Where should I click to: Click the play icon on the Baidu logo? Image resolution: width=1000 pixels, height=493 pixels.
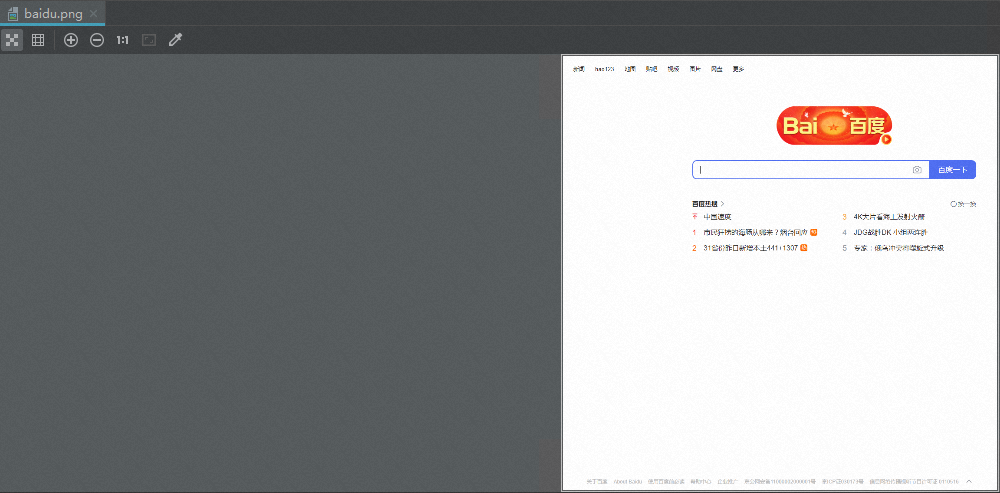click(886, 139)
